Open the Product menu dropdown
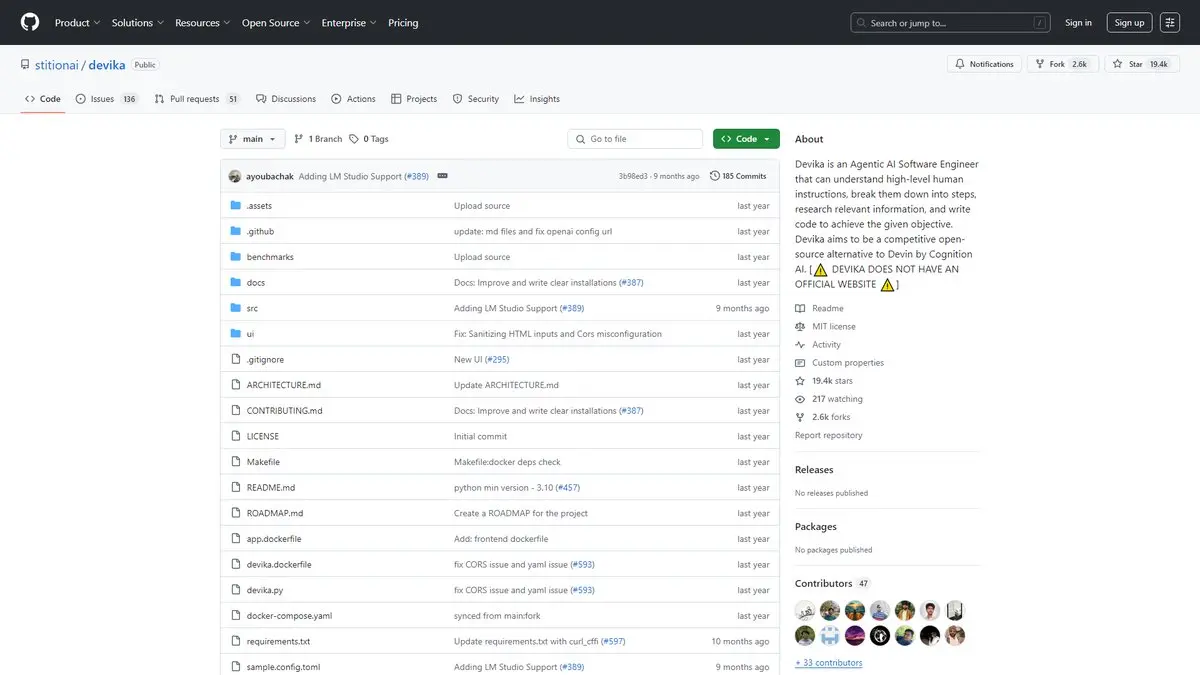Image resolution: width=1200 pixels, height=675 pixels. (x=77, y=22)
